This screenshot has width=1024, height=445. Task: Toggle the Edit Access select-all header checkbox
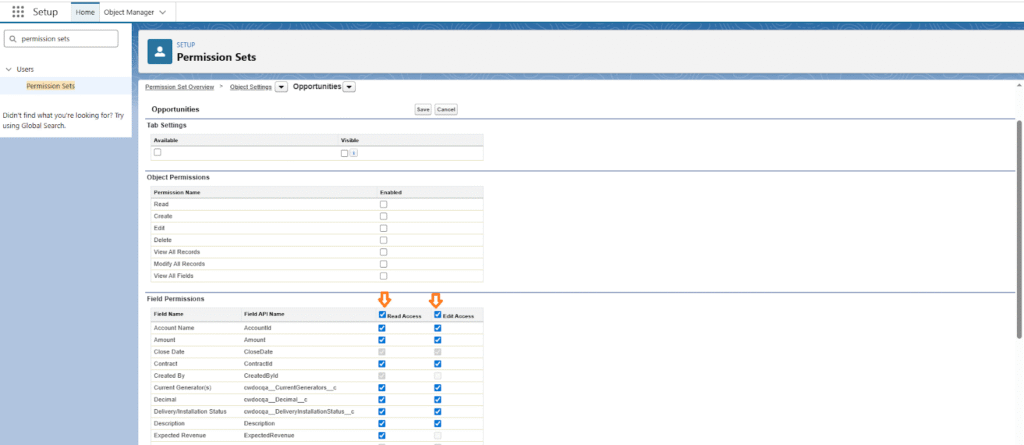[x=438, y=315]
